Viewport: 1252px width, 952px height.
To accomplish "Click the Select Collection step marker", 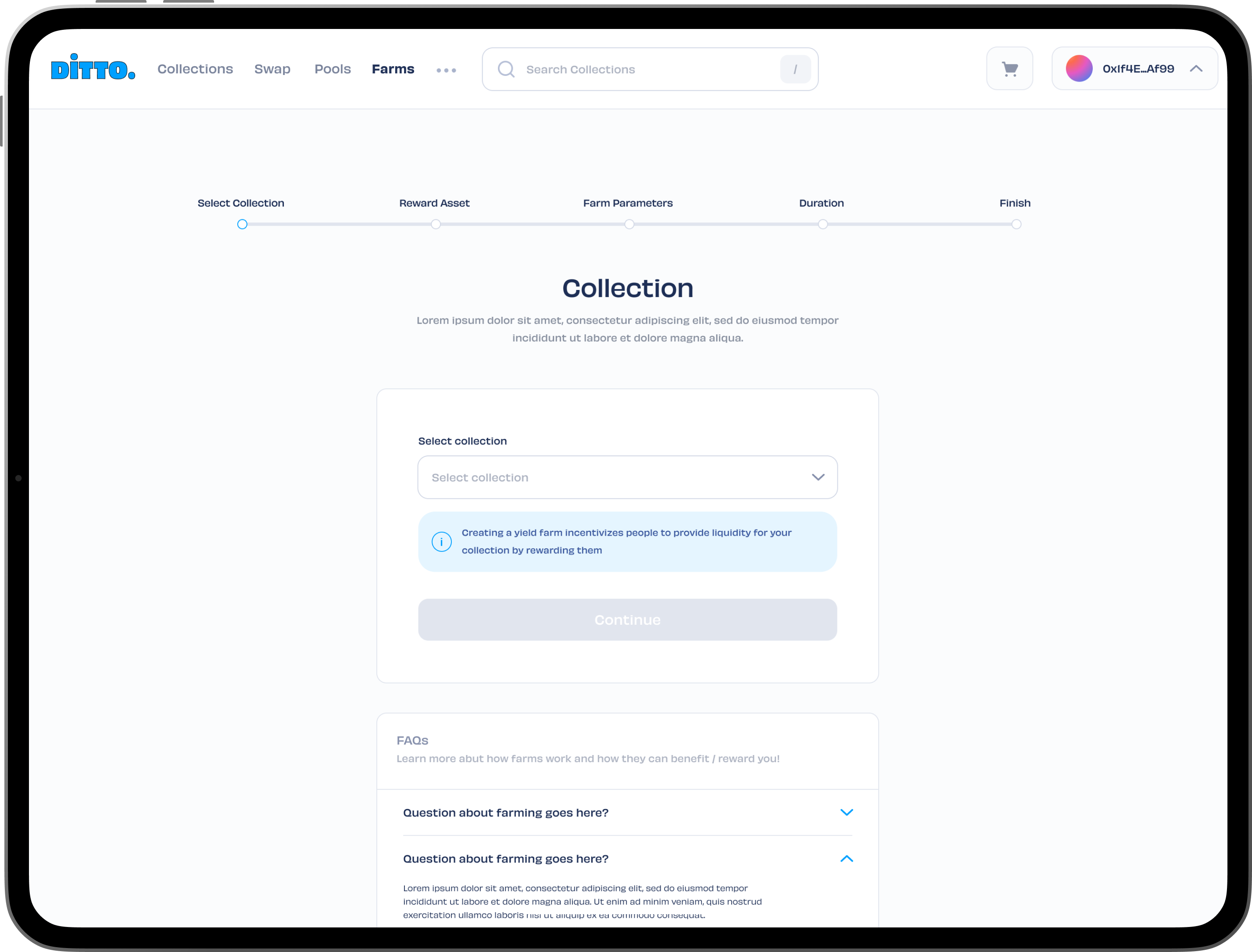I will 242,225.
